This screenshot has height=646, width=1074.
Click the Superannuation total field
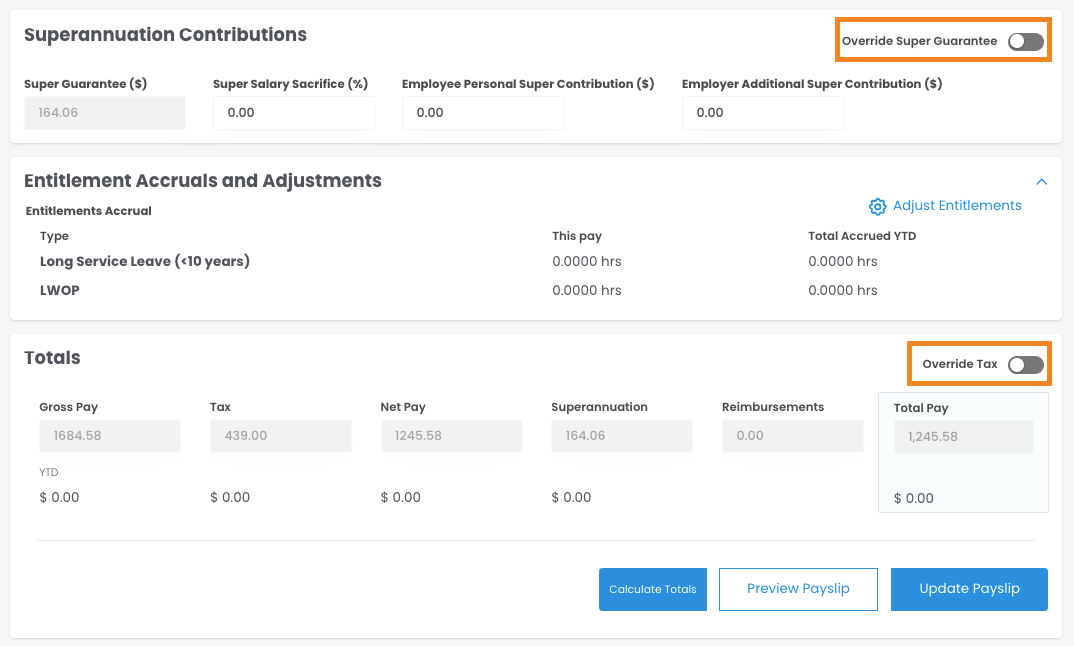pos(621,436)
